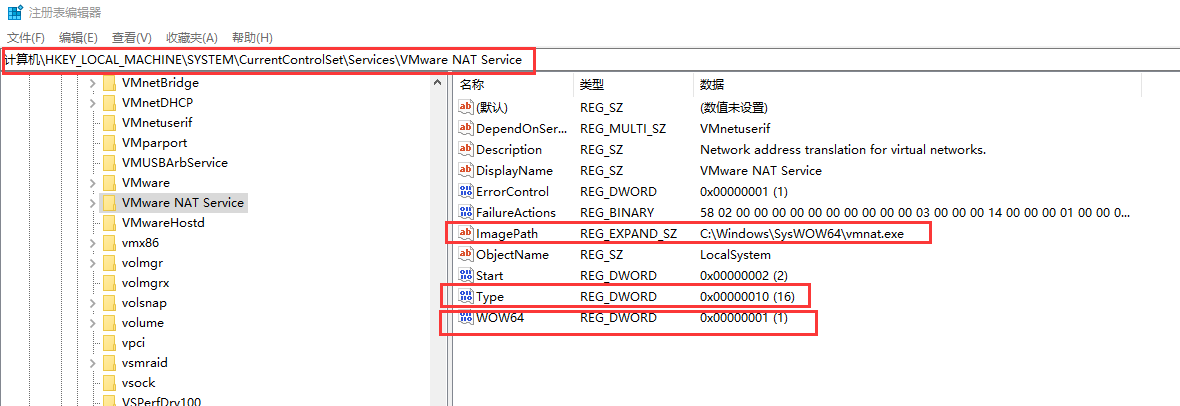Screen dimensions: 1180x406
Task: Select the Description value string icon
Action: click(x=466, y=150)
